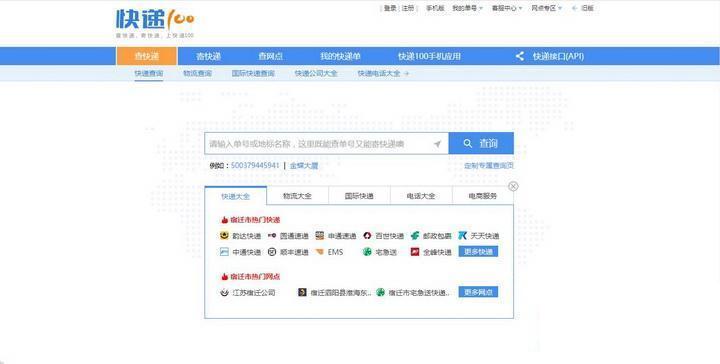Click example number 500379445941
The height and width of the screenshot is (364, 720).
[255, 165]
